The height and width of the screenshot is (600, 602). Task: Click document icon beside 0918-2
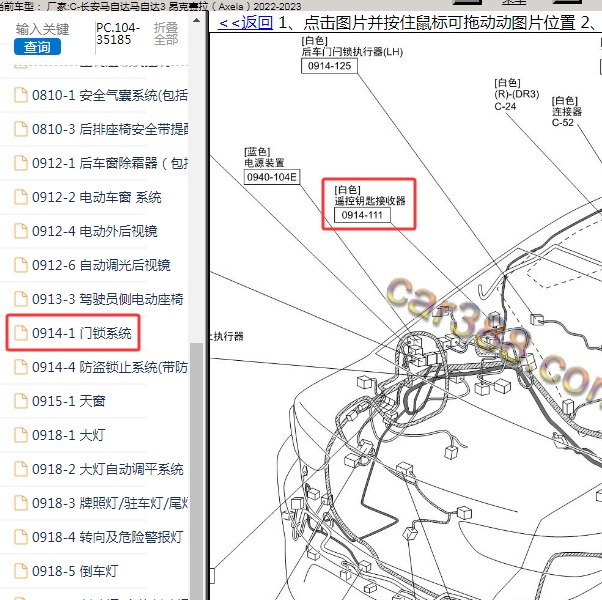(21, 469)
